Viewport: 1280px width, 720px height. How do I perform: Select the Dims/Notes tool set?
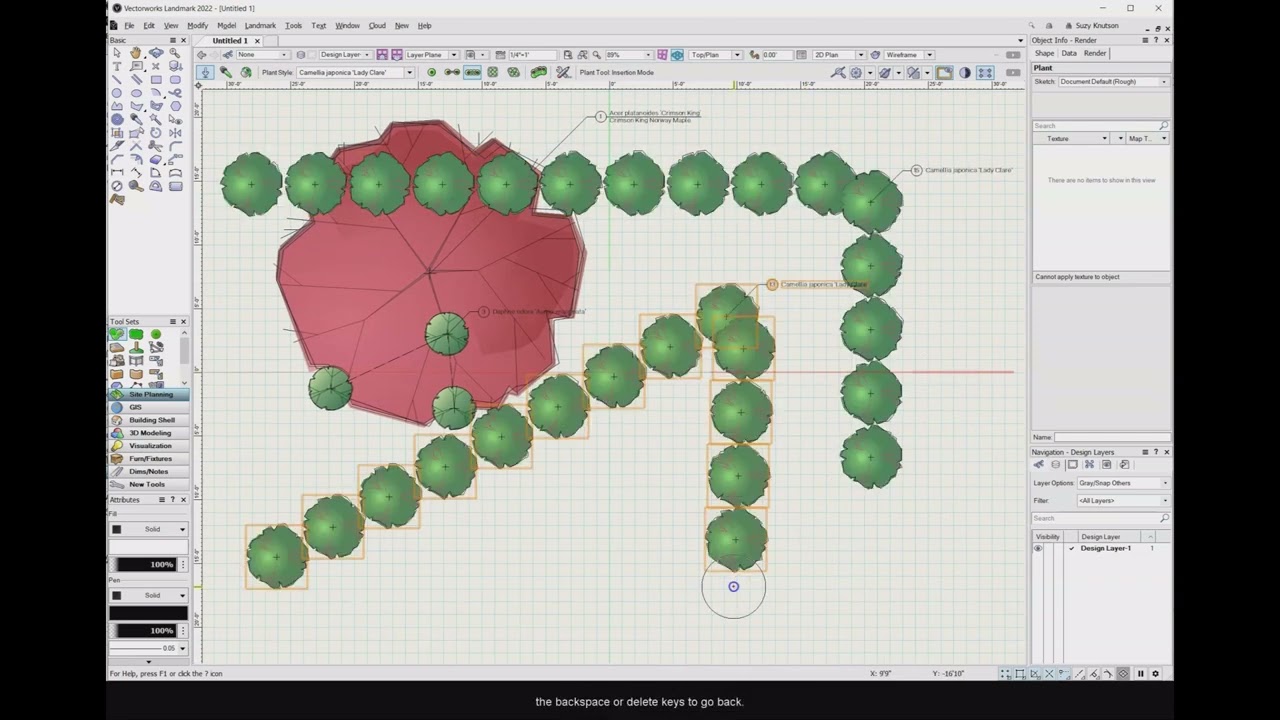tap(148, 471)
